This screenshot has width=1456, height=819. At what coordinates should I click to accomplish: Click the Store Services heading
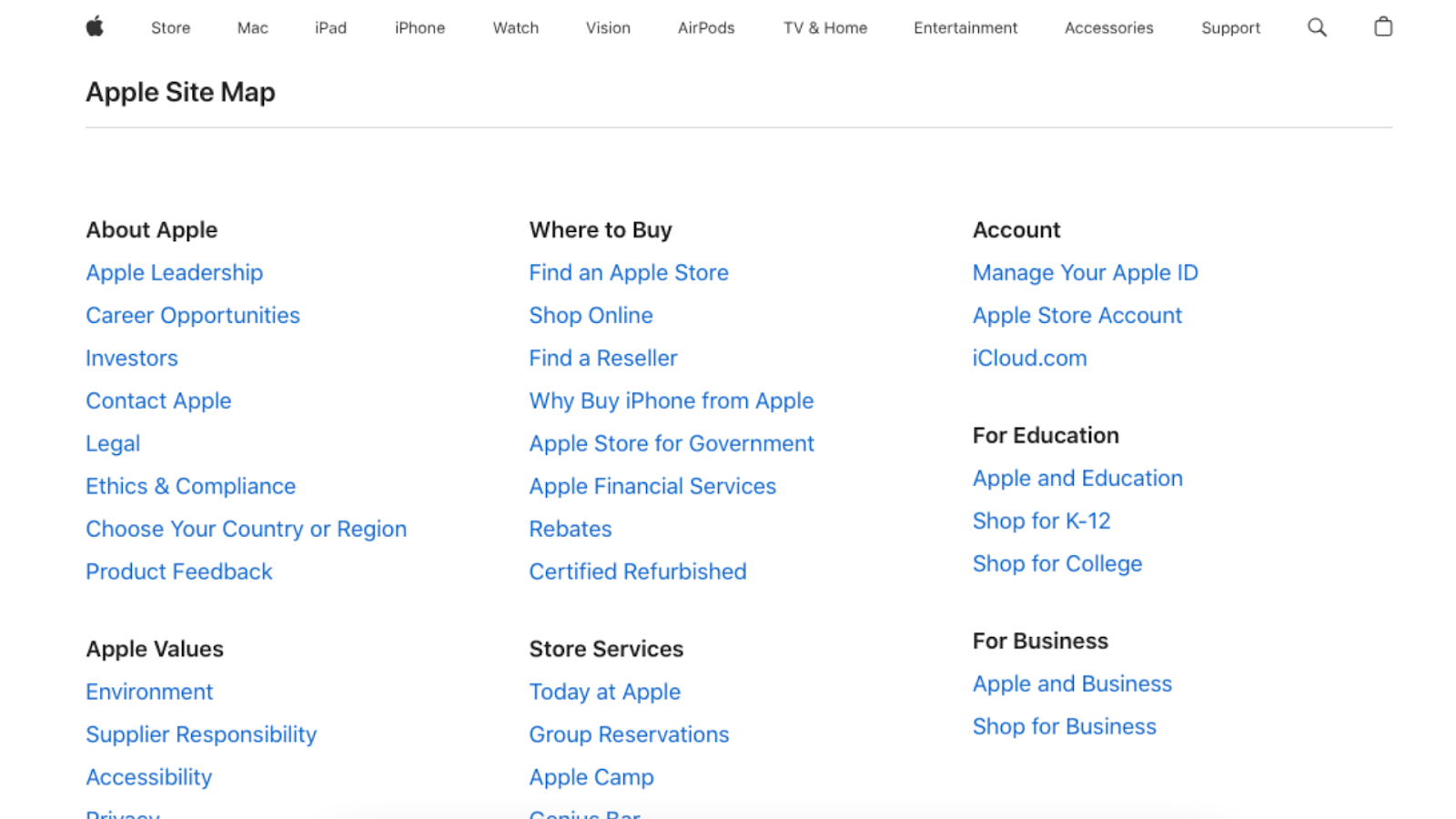click(606, 650)
